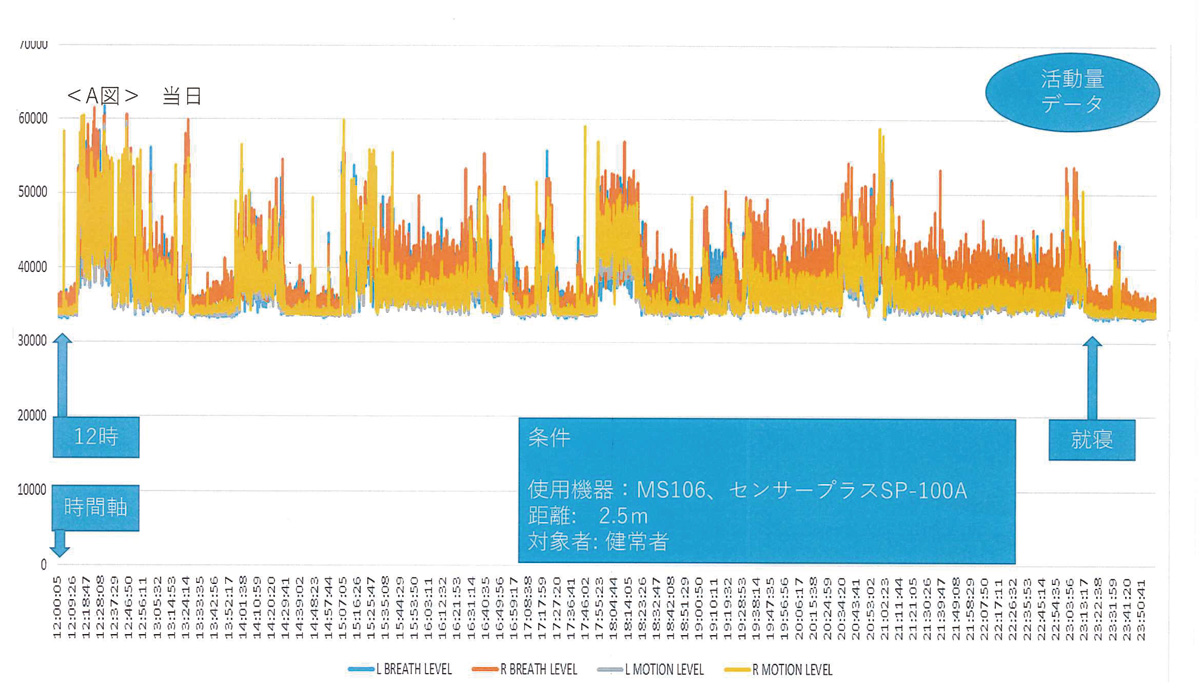The width and height of the screenshot is (1200, 700).
Task: Click the 30000 y-axis label
Action: pos(33,341)
